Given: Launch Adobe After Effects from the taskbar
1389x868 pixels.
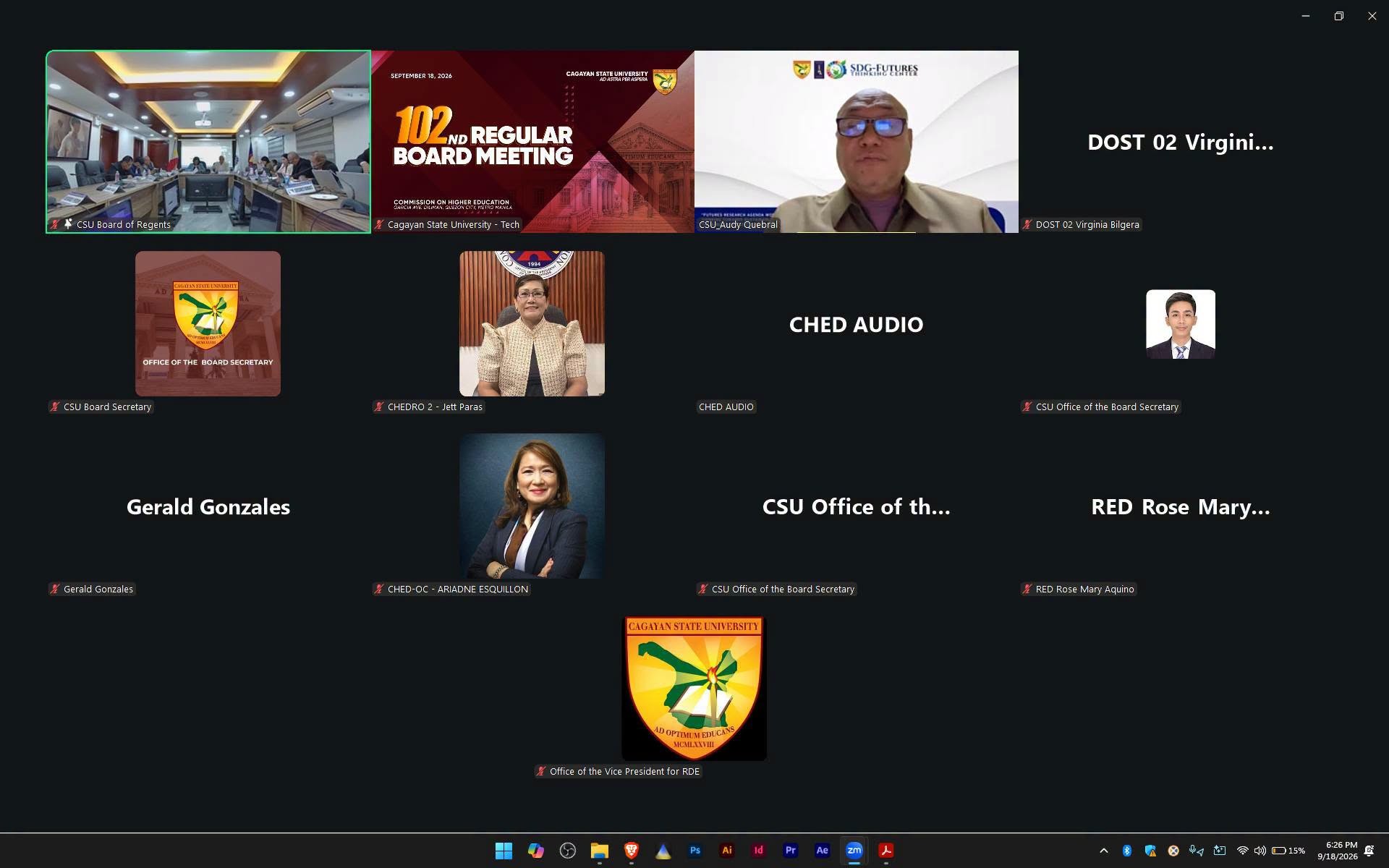Looking at the screenshot, I should (822, 851).
